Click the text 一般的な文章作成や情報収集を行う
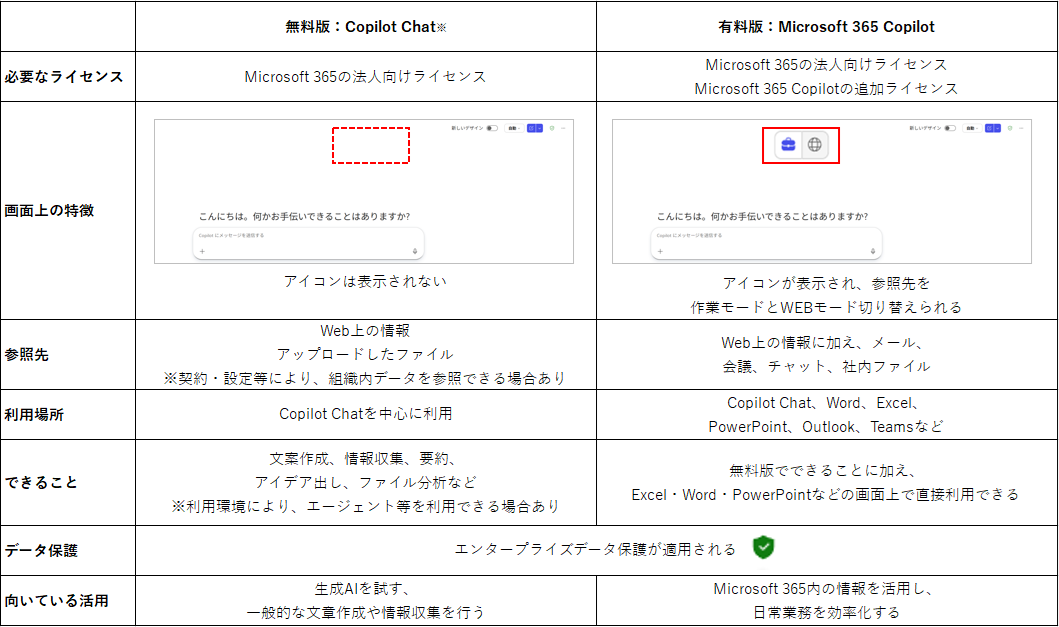Image resolution: width=1059 pixels, height=627 pixels. tap(365, 613)
